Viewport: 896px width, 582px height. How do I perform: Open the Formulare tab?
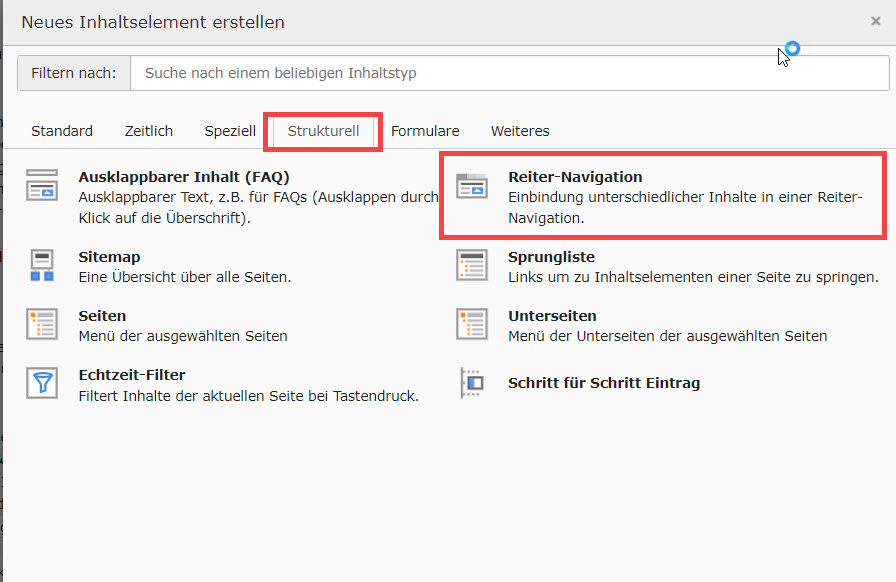pyautogui.click(x=425, y=131)
